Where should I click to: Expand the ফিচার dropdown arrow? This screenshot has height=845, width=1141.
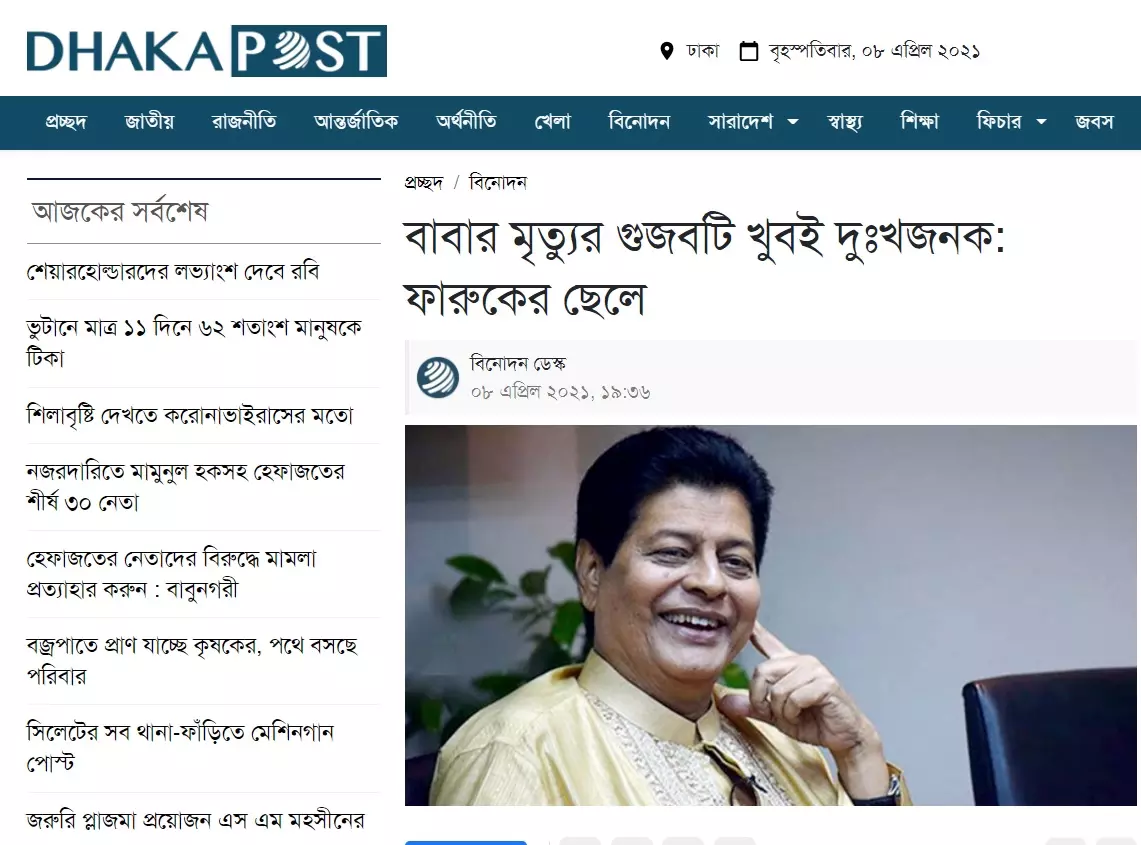(x=1041, y=122)
